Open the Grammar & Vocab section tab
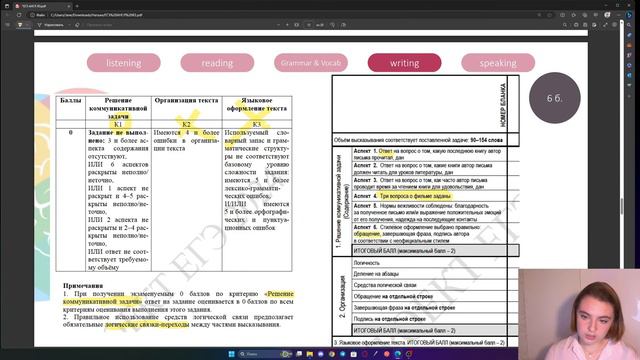This screenshot has width=640, height=360. 311,63
